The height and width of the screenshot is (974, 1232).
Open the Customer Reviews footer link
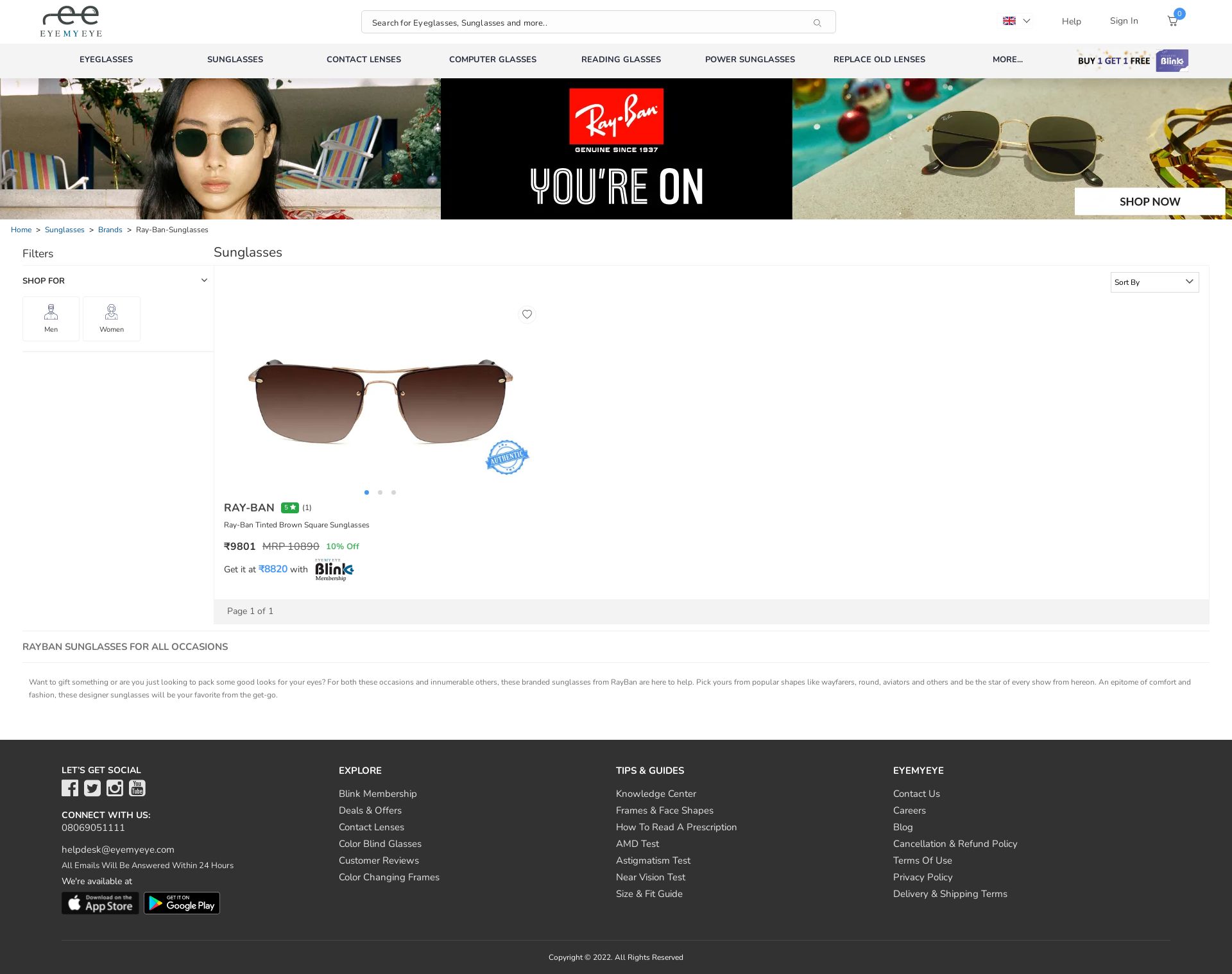point(379,860)
